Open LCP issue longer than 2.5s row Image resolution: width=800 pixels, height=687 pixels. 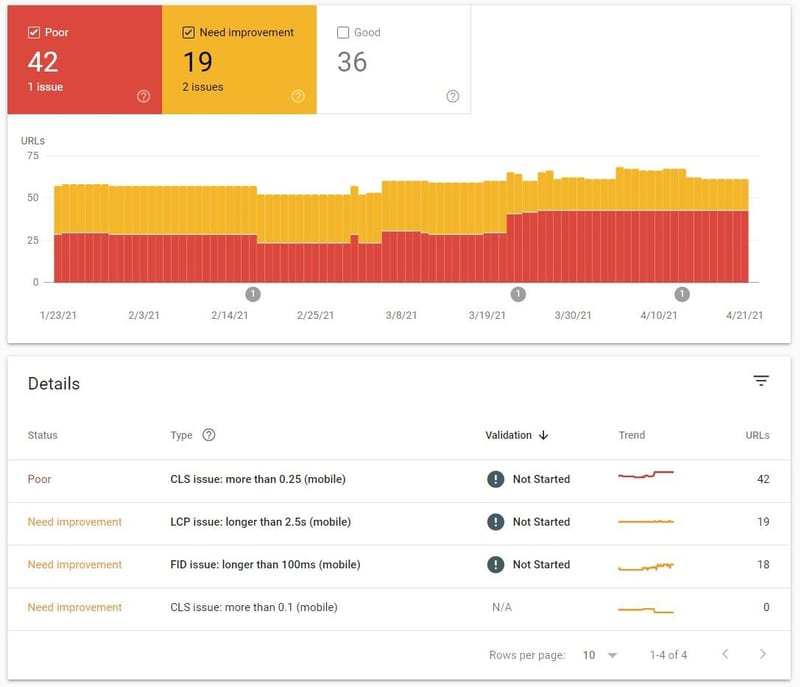tap(260, 522)
